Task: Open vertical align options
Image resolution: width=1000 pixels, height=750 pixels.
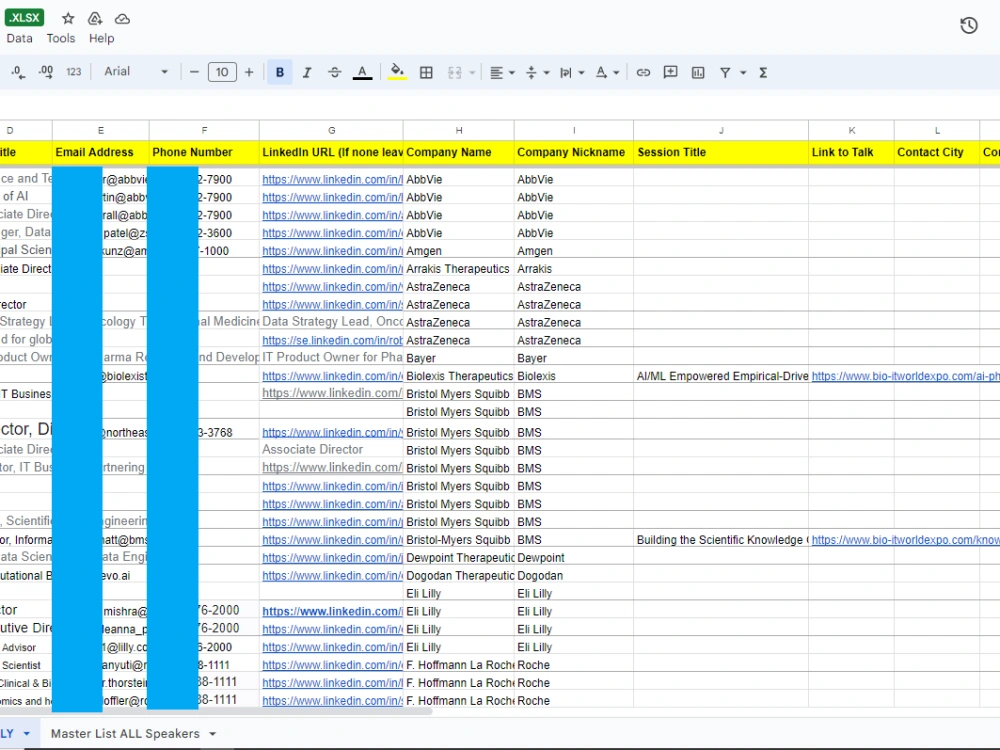Action: (537, 73)
